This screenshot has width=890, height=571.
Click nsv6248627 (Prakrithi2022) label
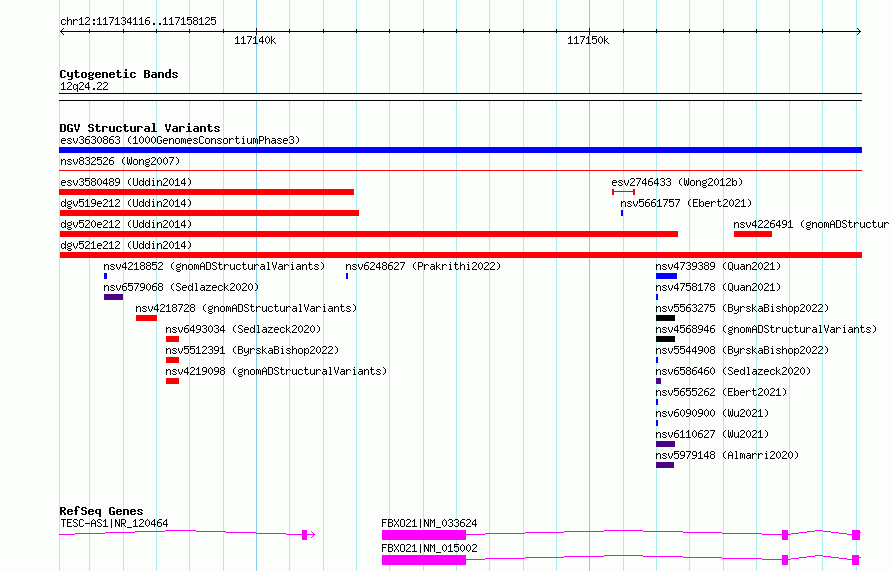pyautogui.click(x=423, y=266)
